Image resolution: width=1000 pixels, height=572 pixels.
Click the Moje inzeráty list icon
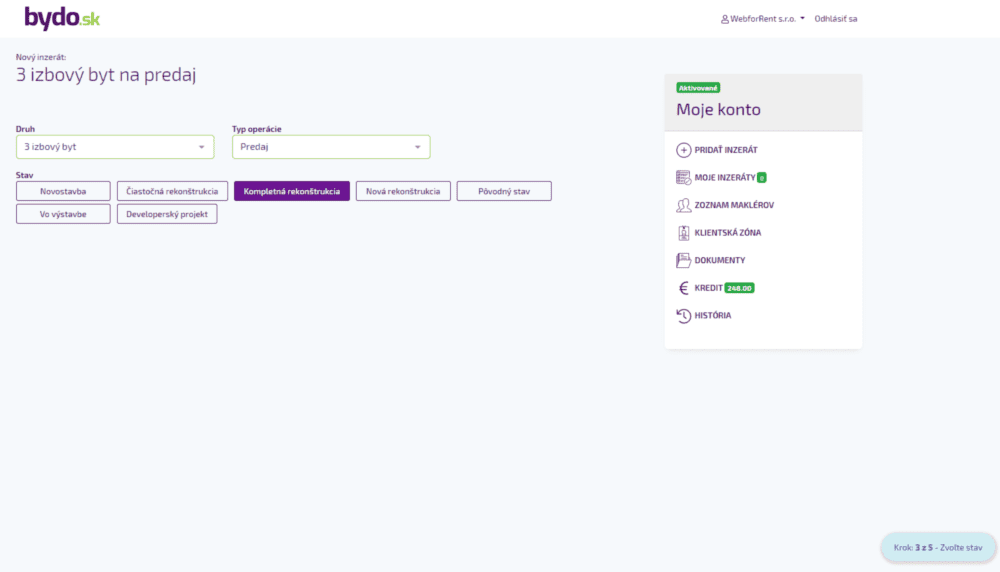(684, 177)
